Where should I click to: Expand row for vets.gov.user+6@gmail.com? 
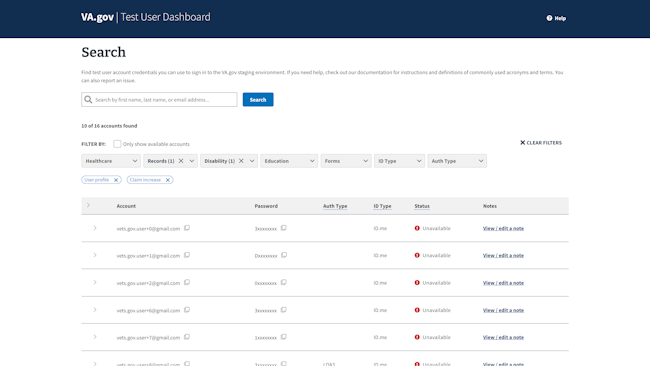pyautogui.click(x=95, y=310)
